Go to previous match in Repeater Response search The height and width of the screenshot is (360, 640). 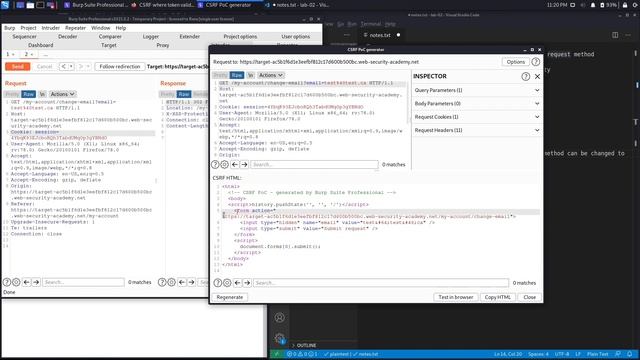coord(182,282)
